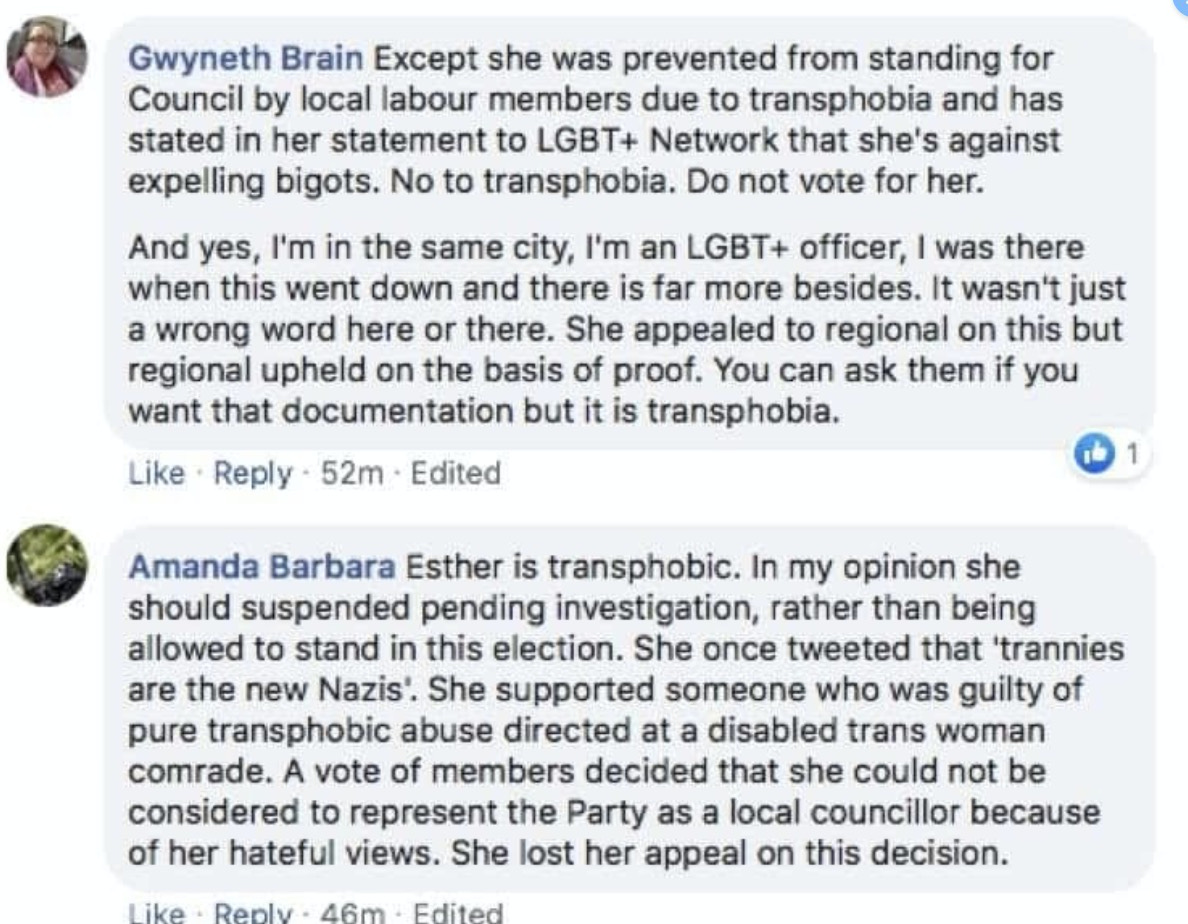This screenshot has height=924, width=1188.
Task: Show edit history of Amanda's comment
Action: pyautogui.click(x=458, y=912)
